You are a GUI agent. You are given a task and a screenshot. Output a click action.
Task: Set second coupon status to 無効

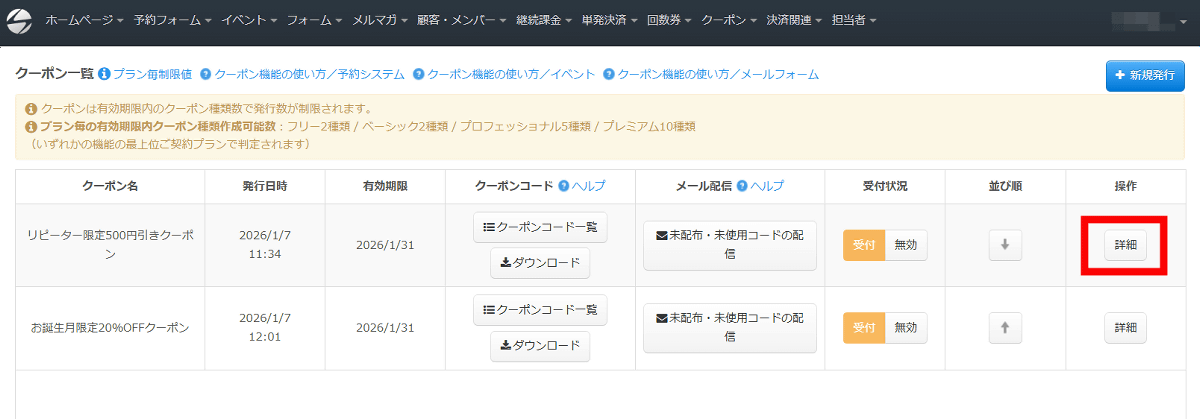[x=905, y=327]
